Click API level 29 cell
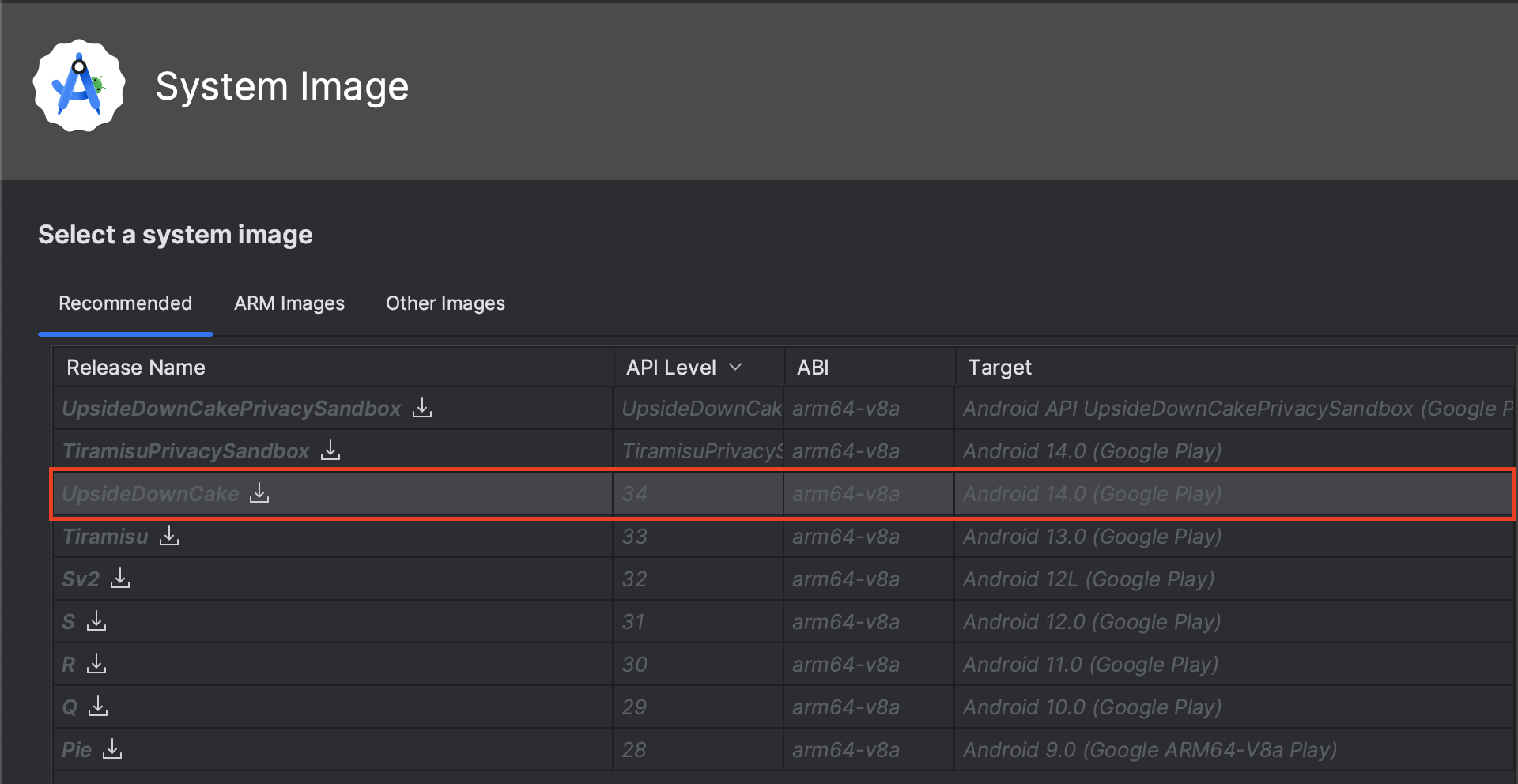 698,707
